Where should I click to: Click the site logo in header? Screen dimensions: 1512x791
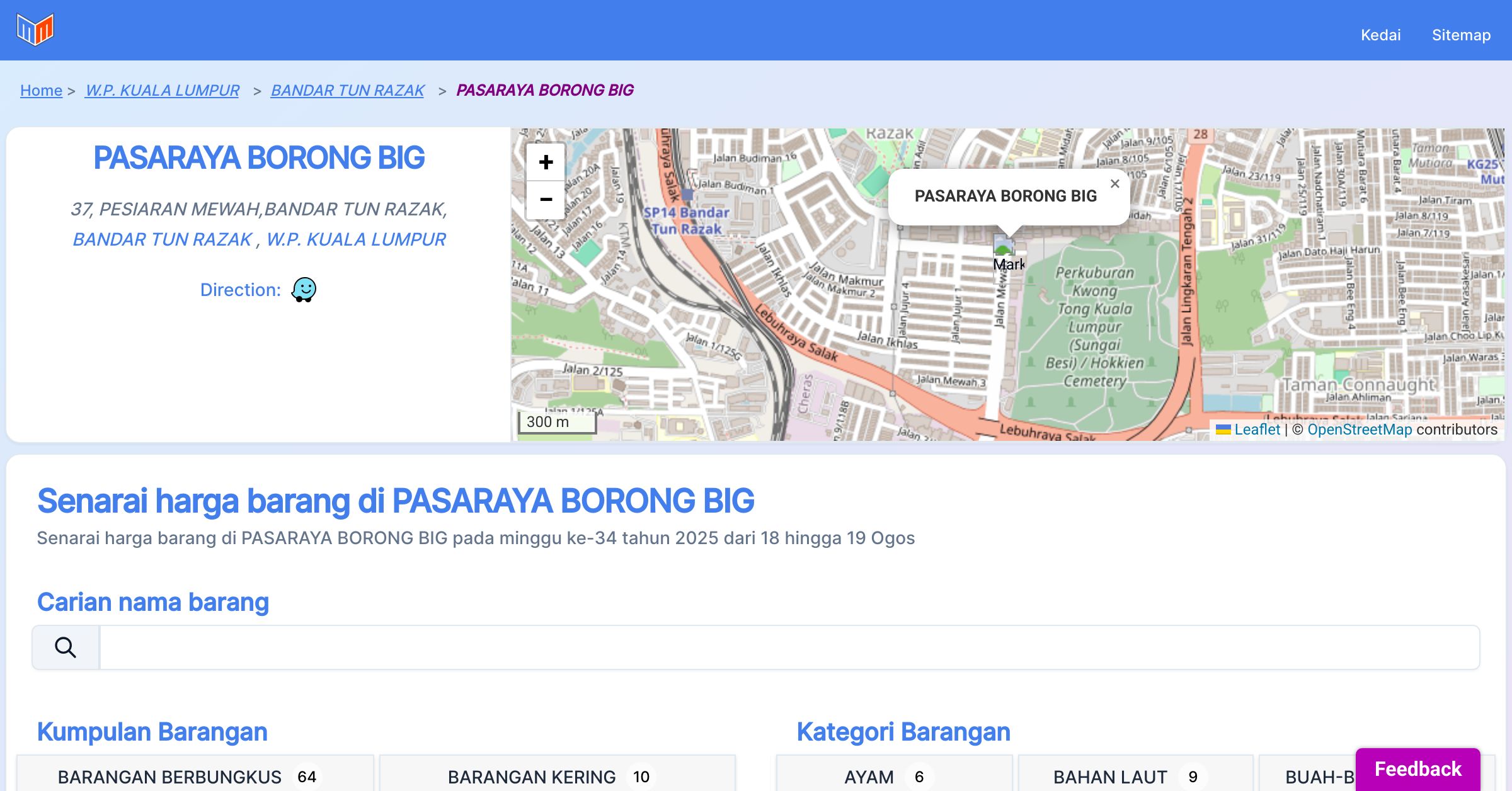point(35,30)
